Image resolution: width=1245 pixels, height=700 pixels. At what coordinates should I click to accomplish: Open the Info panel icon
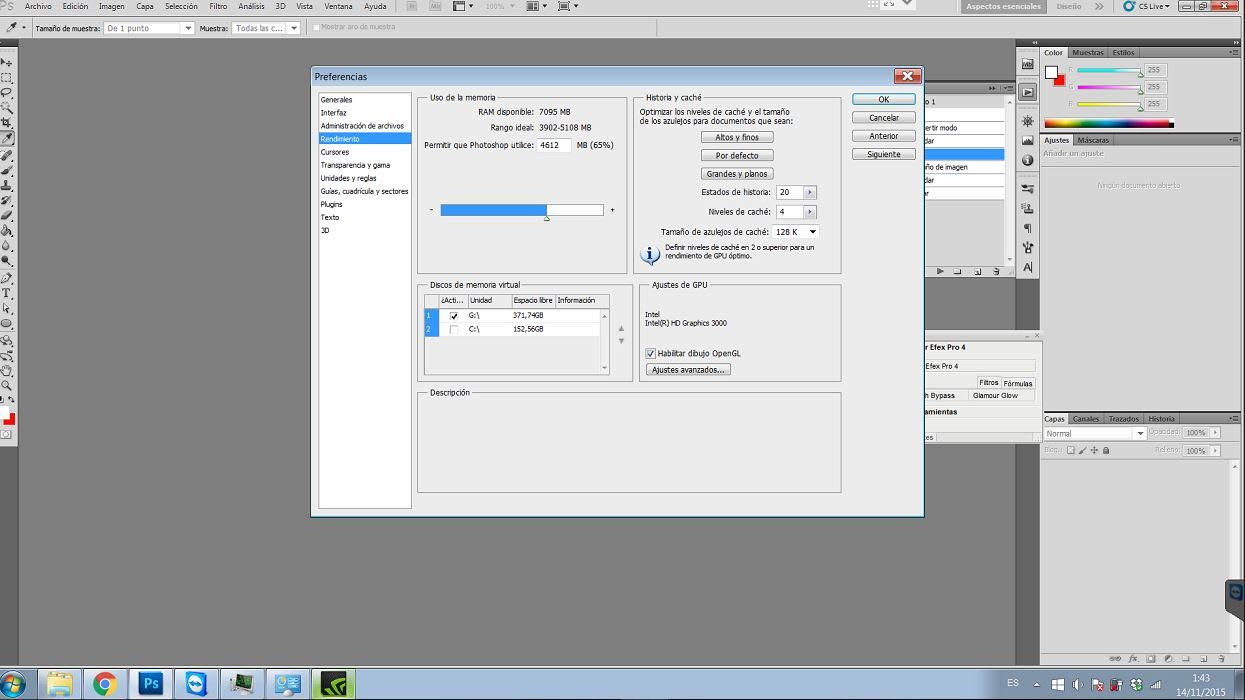coord(1028,161)
